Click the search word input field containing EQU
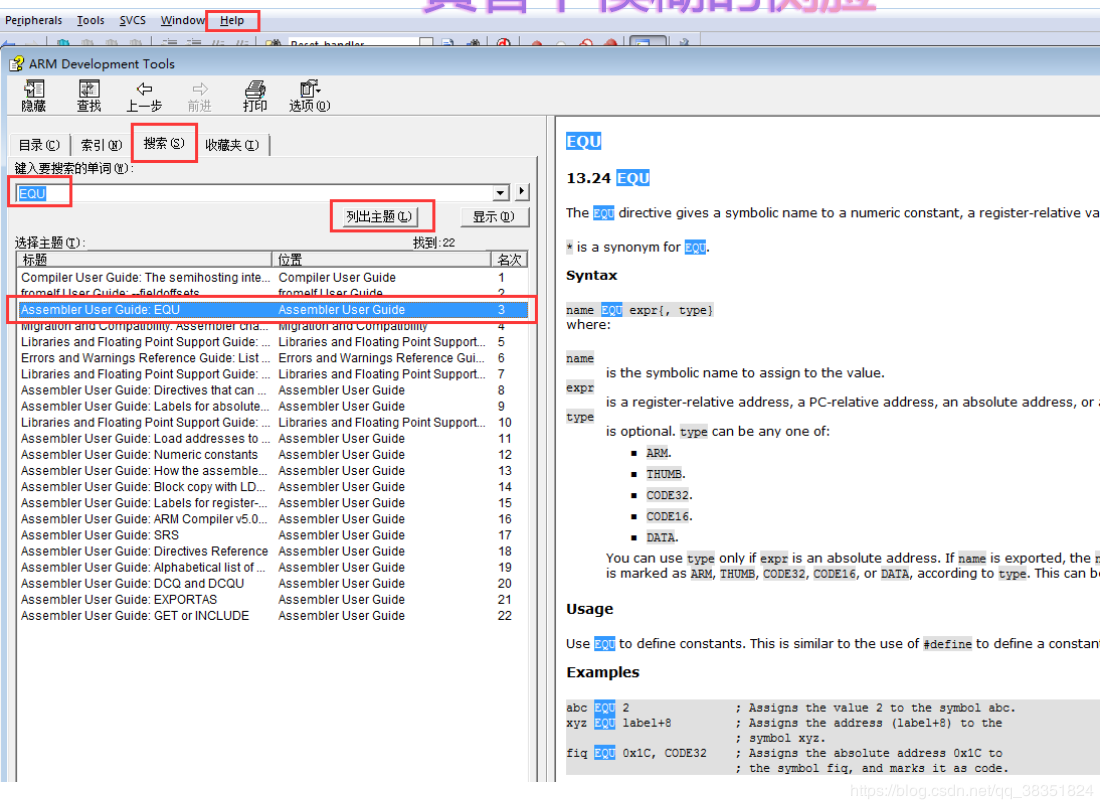 click(256, 193)
